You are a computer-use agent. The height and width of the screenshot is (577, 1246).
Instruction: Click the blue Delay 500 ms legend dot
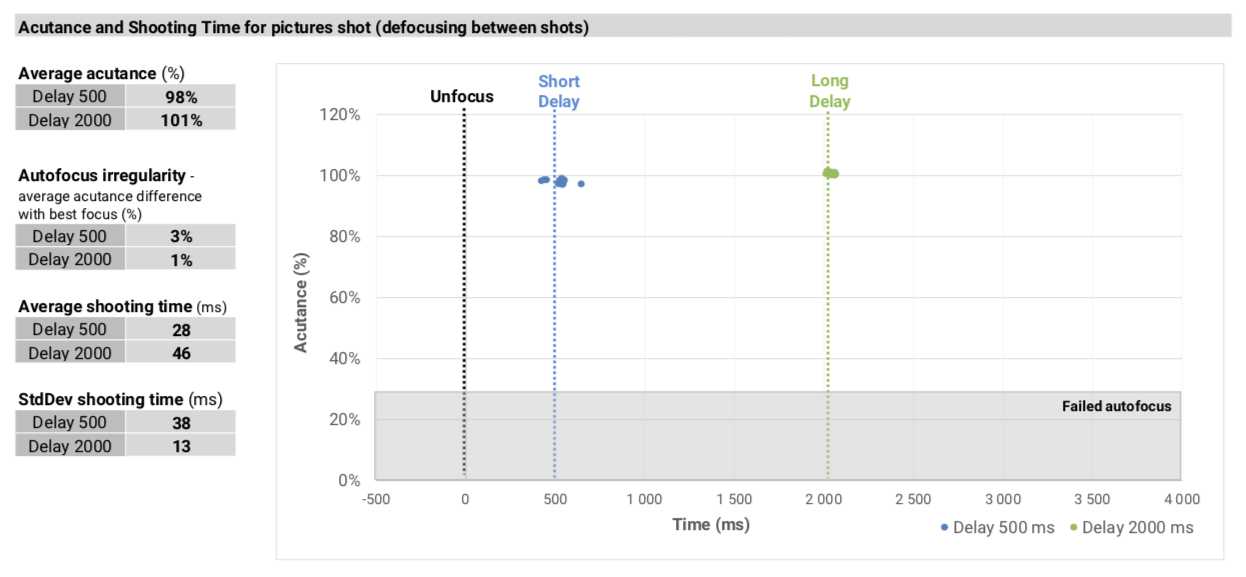click(944, 527)
